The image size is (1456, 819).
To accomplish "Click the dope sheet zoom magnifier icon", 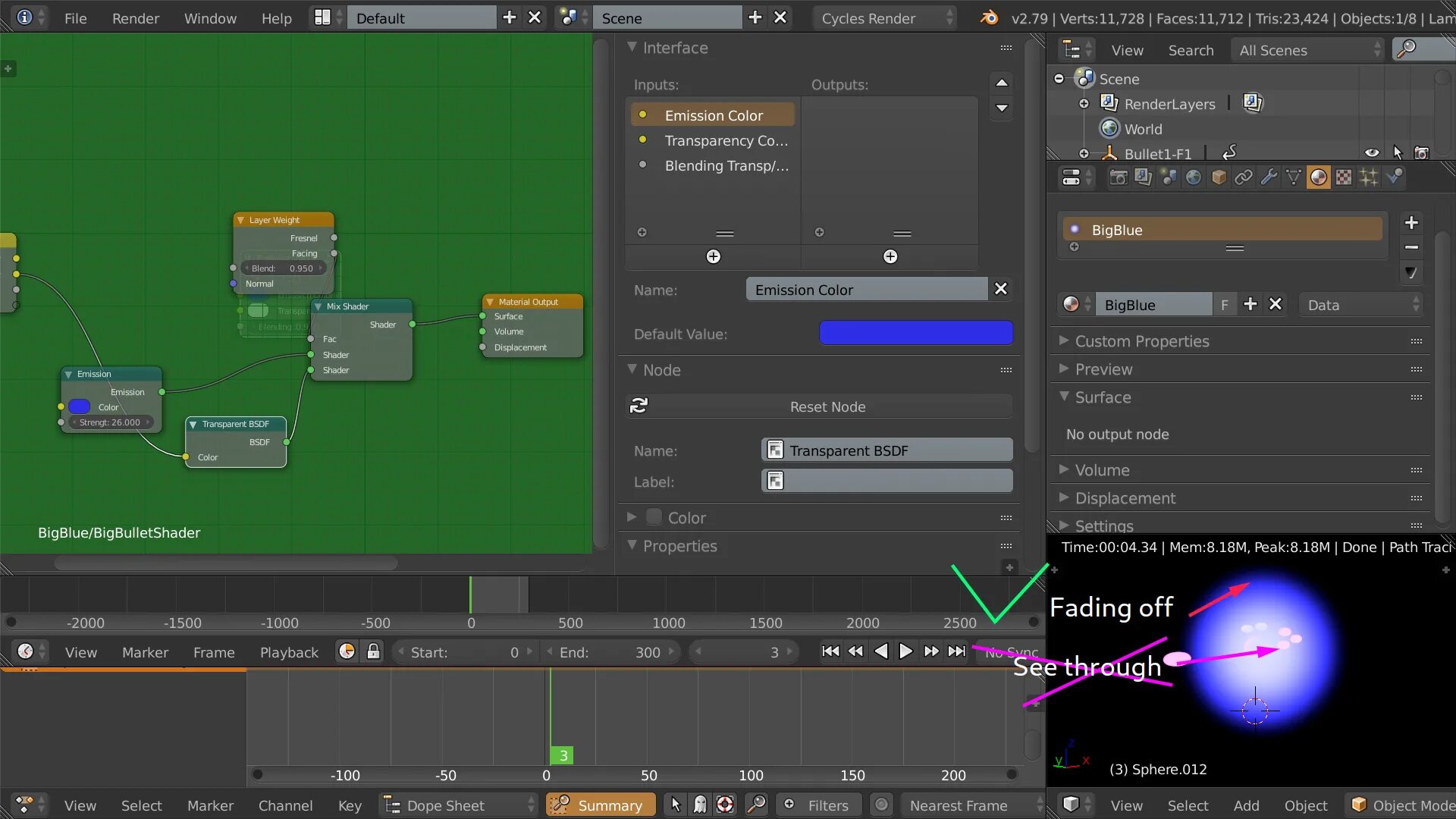I will pos(756,805).
